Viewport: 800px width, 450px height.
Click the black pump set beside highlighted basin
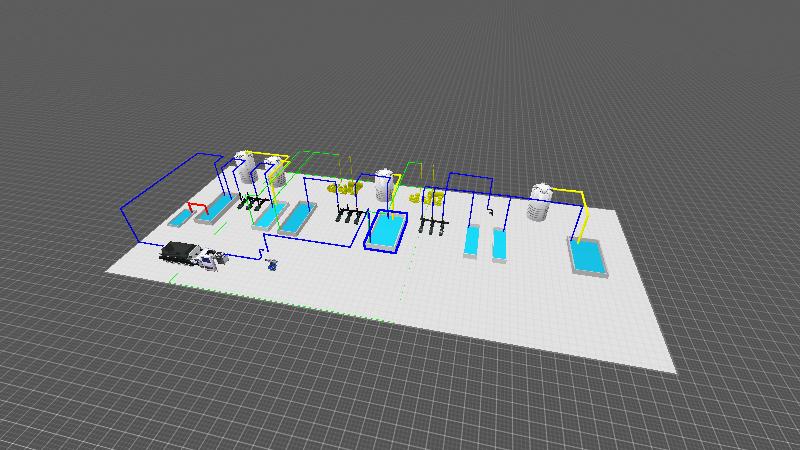point(347,215)
